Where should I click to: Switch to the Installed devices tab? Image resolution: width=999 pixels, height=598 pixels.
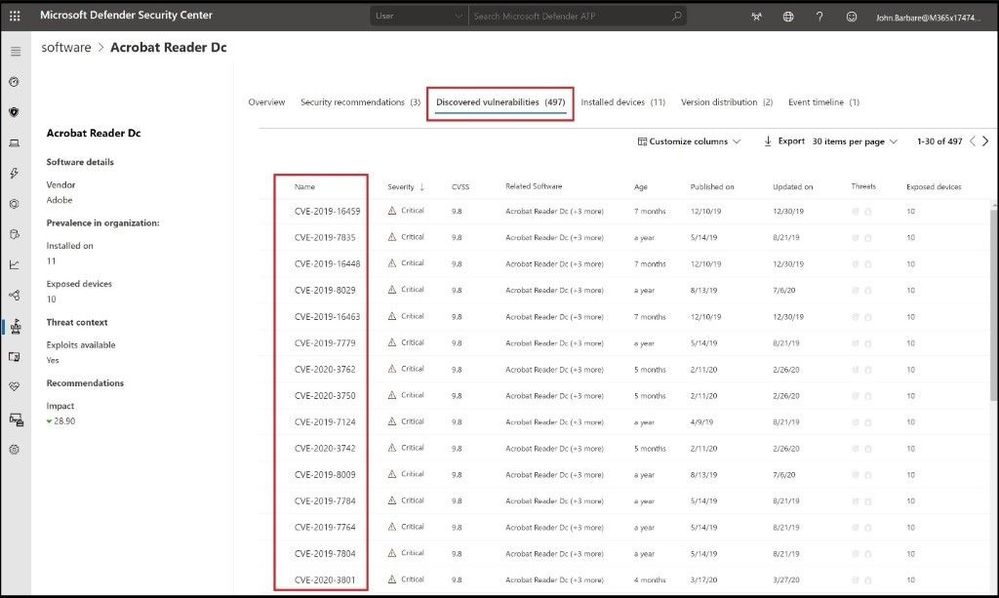tap(622, 102)
